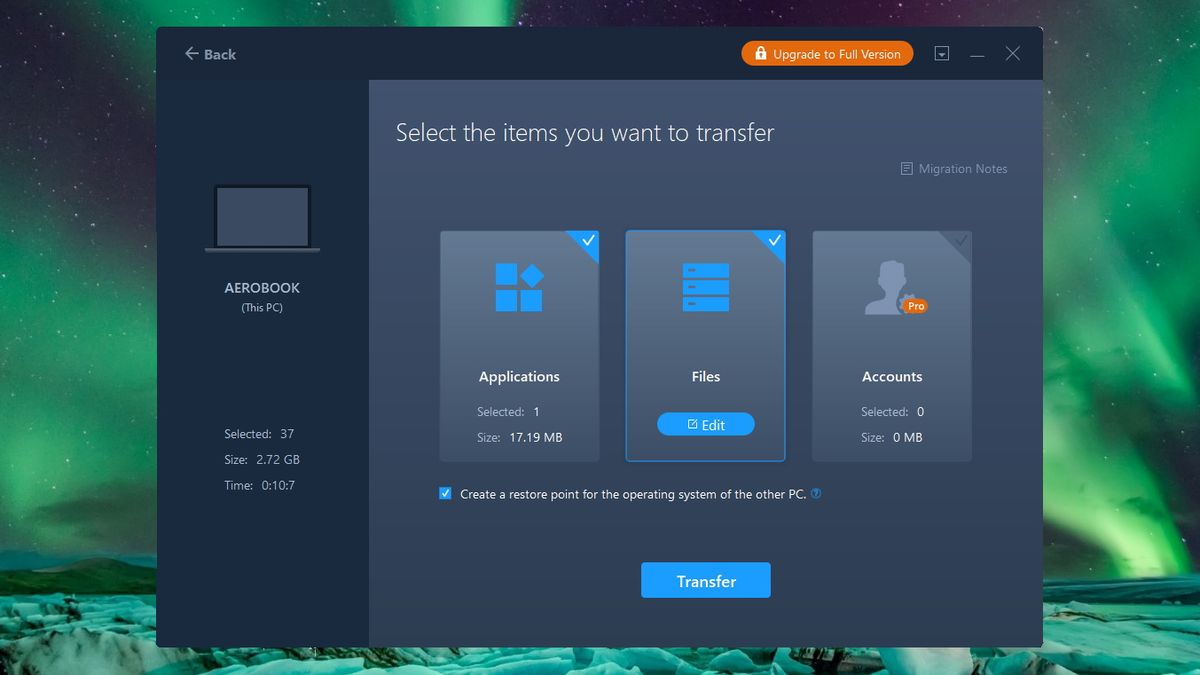Start the Transfer
This screenshot has width=1200, height=675.
pyautogui.click(x=705, y=580)
